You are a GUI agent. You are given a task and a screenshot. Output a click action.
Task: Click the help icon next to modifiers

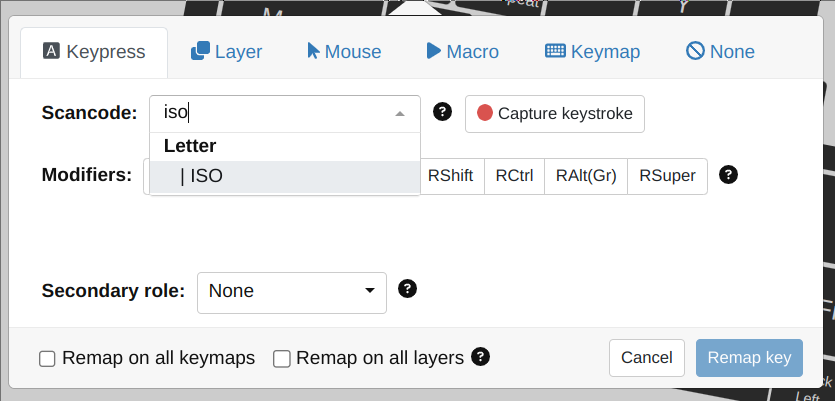[729, 175]
